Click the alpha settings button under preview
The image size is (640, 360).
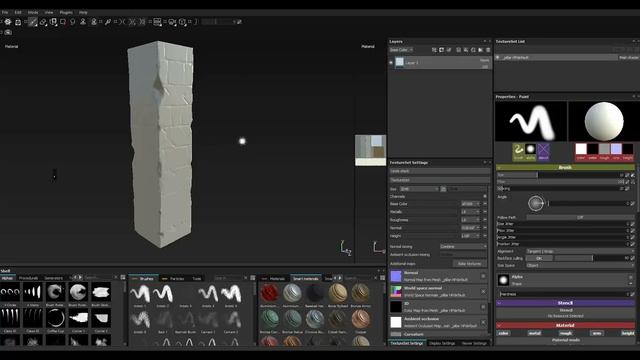point(530,151)
